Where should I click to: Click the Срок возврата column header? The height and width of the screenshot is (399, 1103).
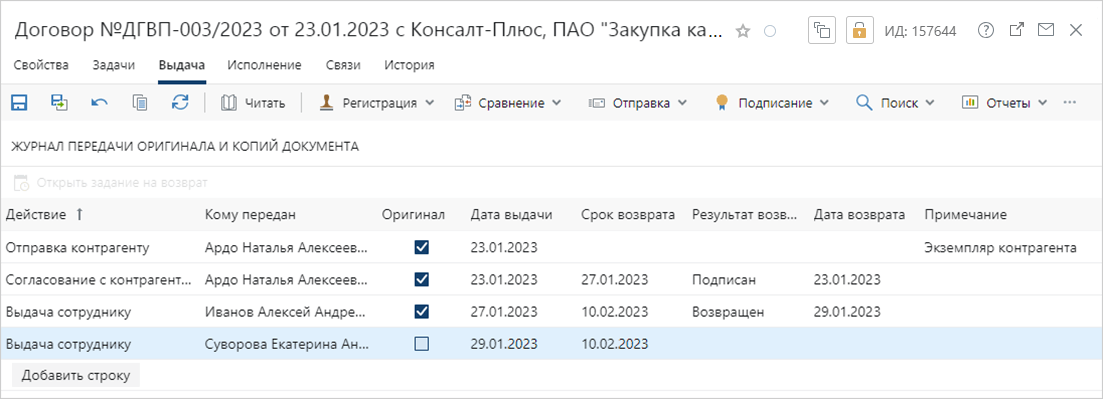coord(629,215)
